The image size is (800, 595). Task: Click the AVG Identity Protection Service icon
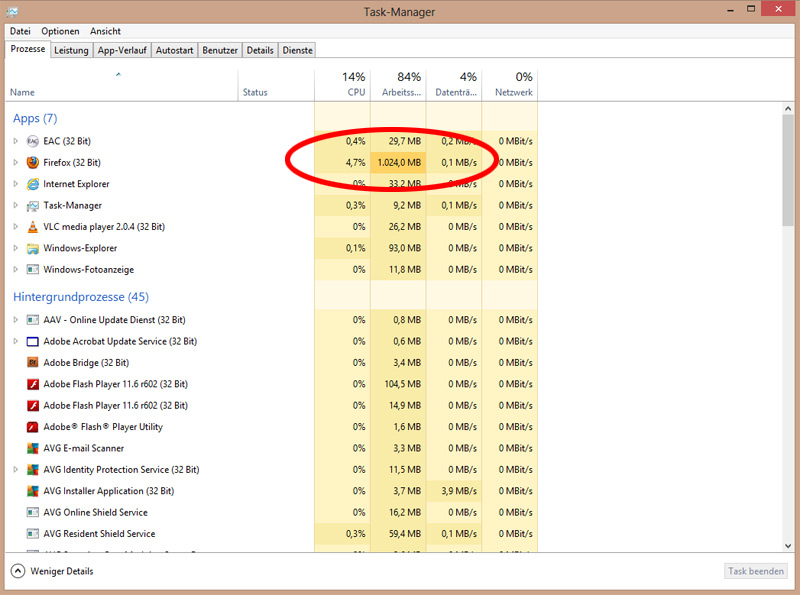pyautogui.click(x=33, y=470)
